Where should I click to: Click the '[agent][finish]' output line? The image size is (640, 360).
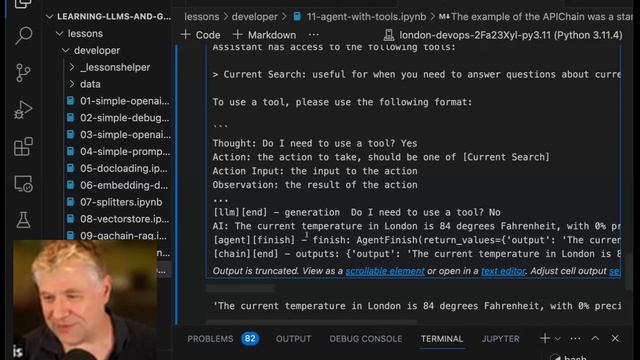(416, 240)
